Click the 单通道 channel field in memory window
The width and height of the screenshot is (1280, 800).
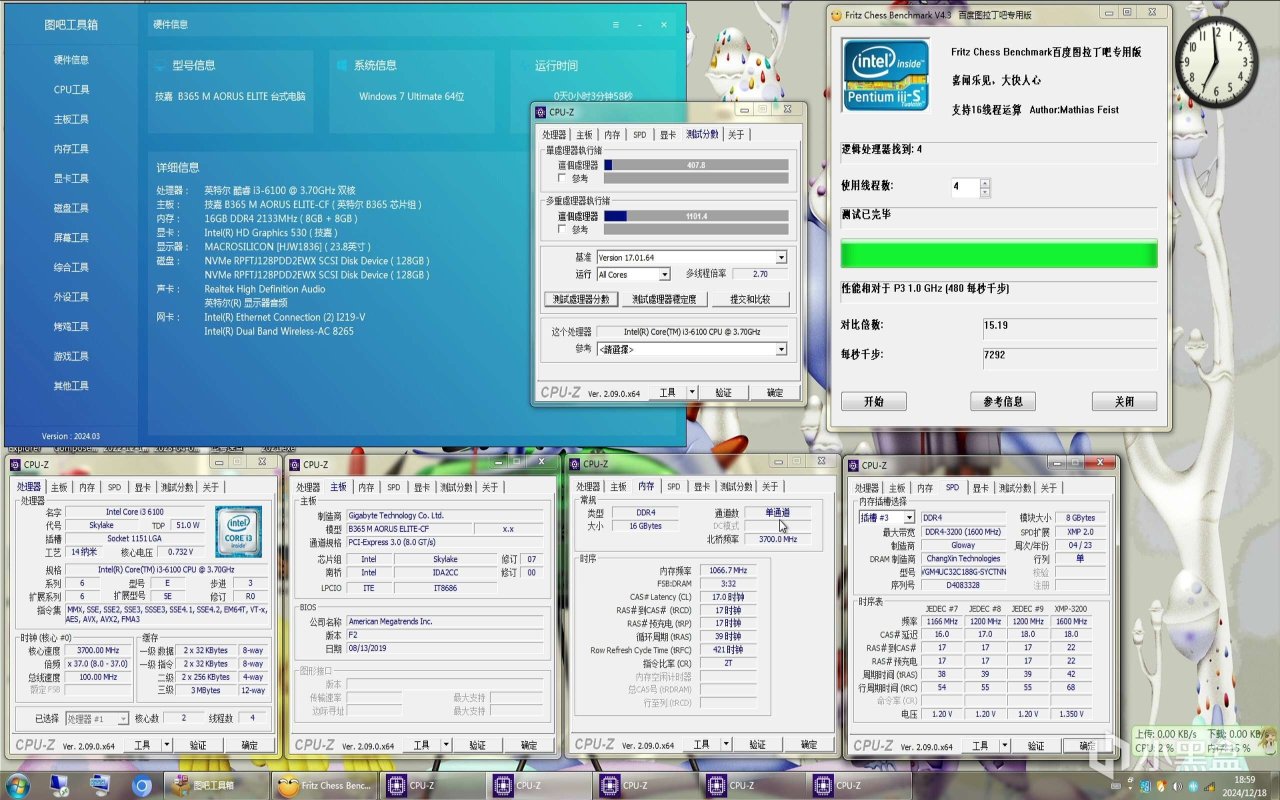pyautogui.click(x=777, y=512)
